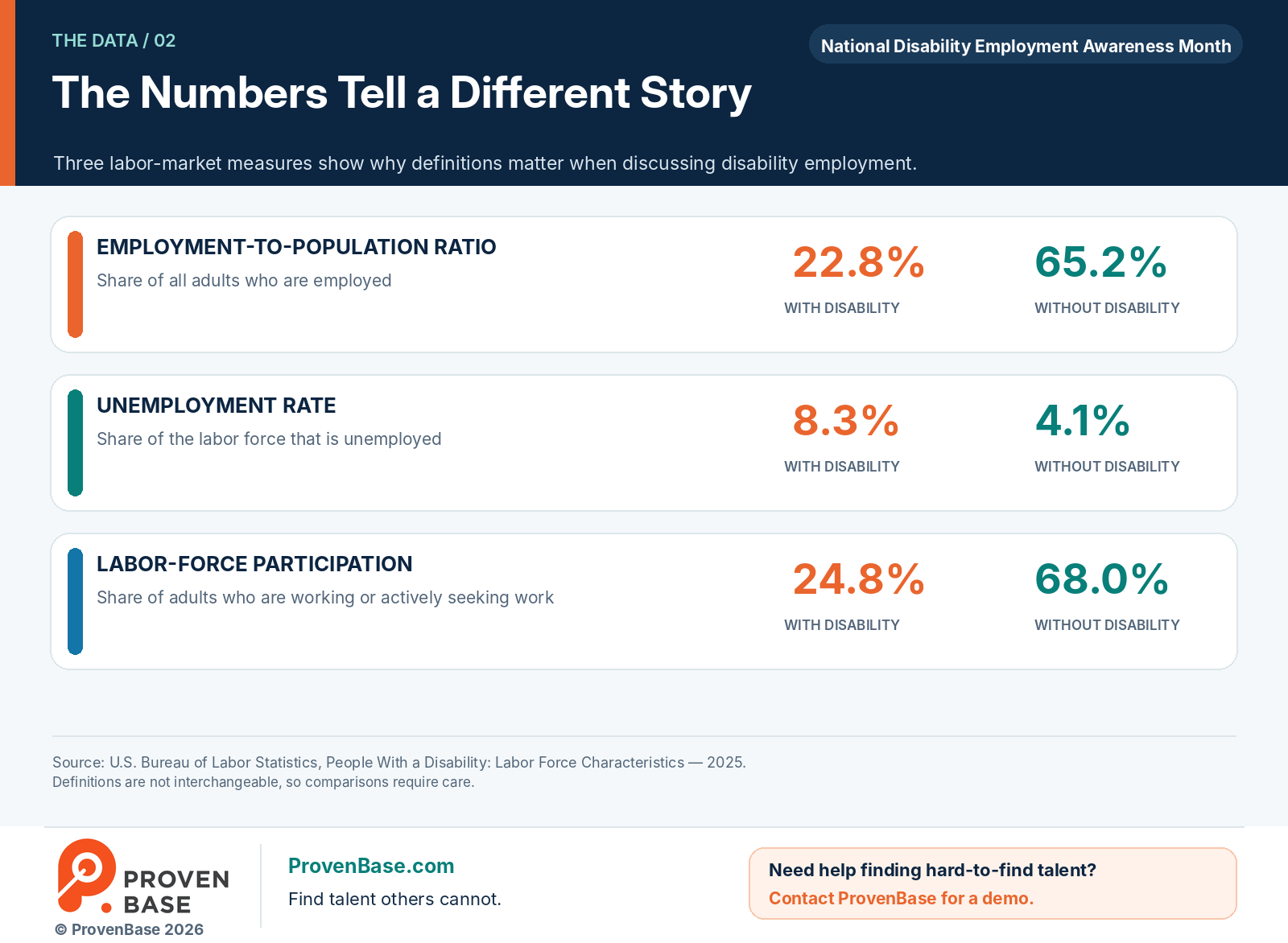Click 'WITH DISABILITY' label under 24.8%
Image resolution: width=1288 pixels, height=943 pixels.
842,625
